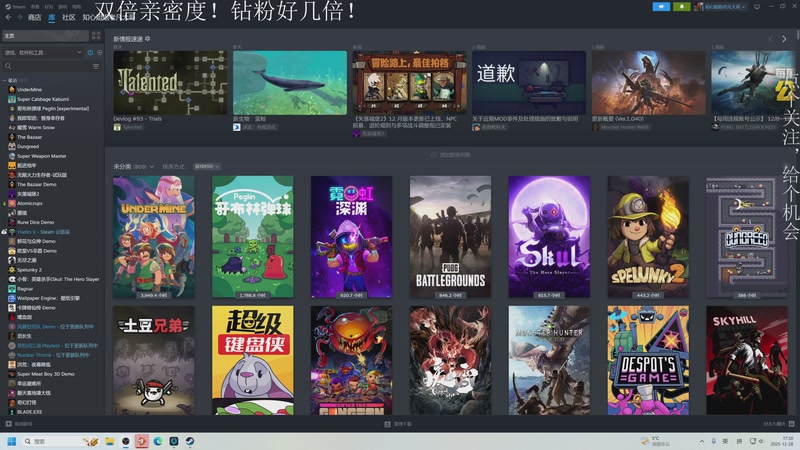Open the 道歉 news card
Viewport: 800px width, 450px height.
(x=529, y=83)
